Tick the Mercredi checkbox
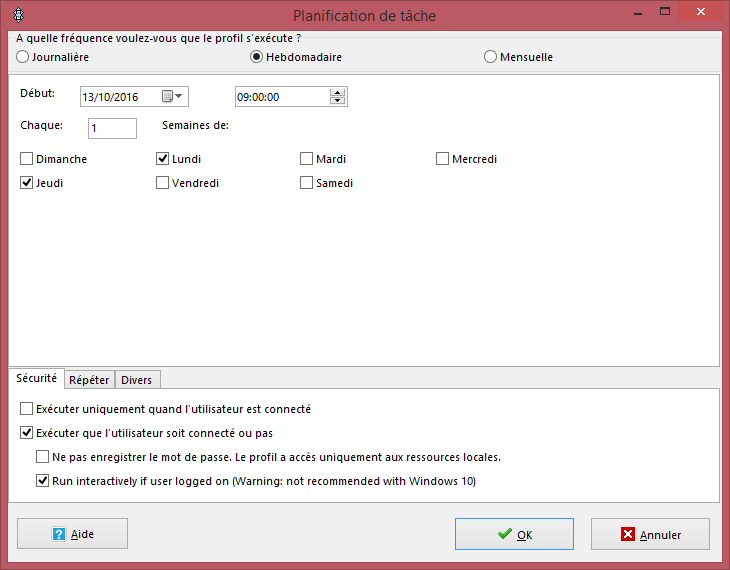The width and height of the screenshot is (730, 570). pyautogui.click(x=443, y=159)
